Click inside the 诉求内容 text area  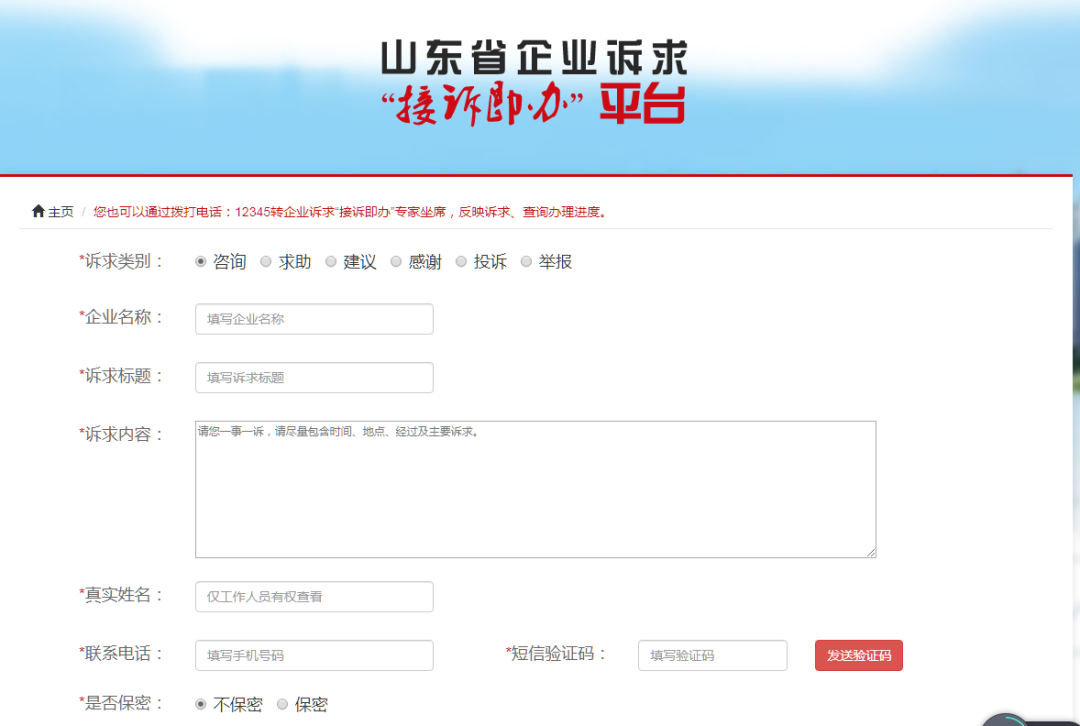click(535, 489)
